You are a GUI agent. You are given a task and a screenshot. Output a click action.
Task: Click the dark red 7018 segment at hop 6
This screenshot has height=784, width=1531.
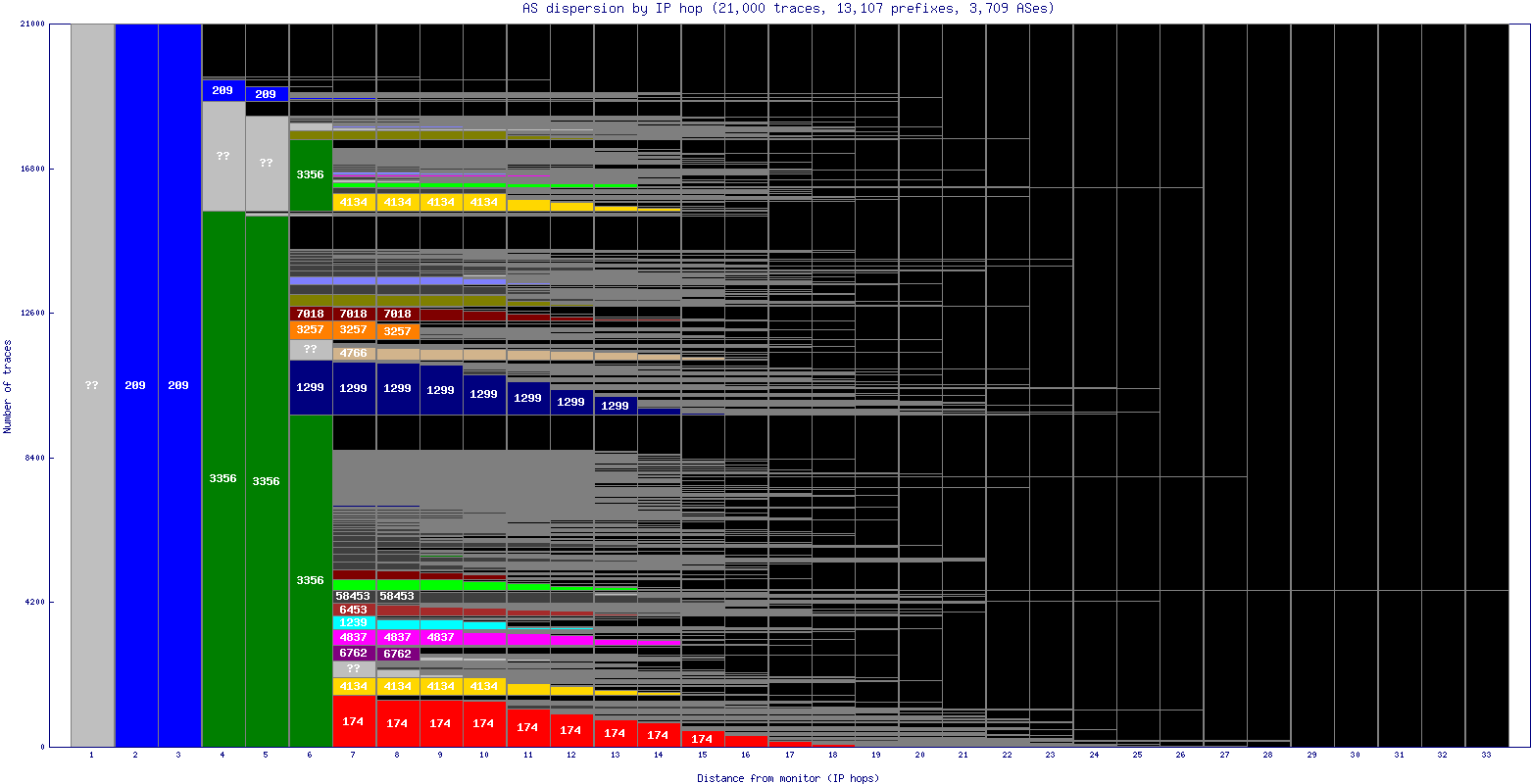[311, 314]
